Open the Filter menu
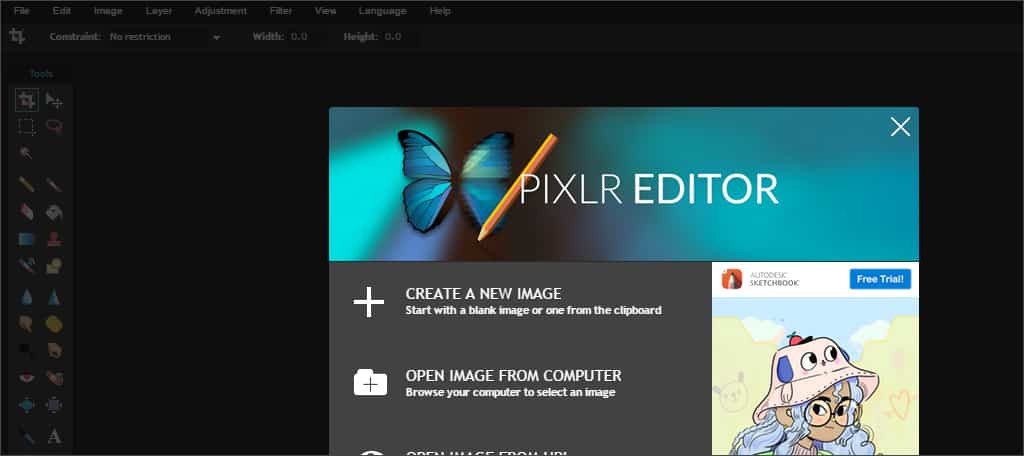This screenshot has height=456, width=1024. pos(281,11)
